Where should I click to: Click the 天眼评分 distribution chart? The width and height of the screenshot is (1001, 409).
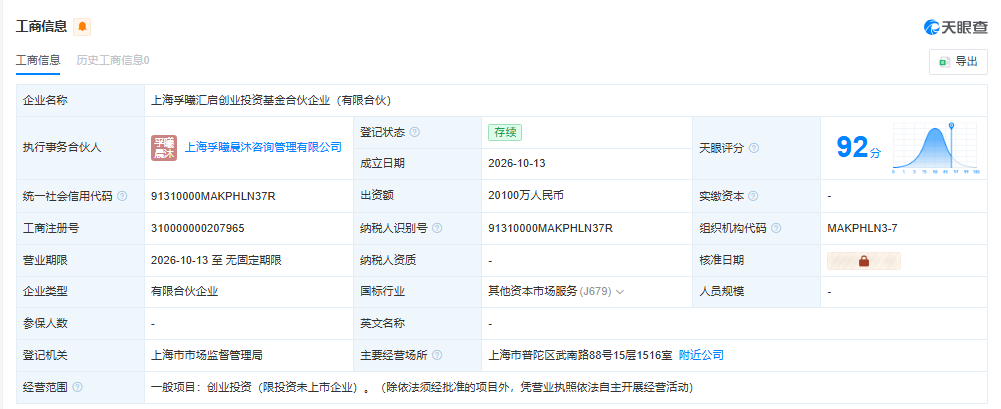pos(937,148)
